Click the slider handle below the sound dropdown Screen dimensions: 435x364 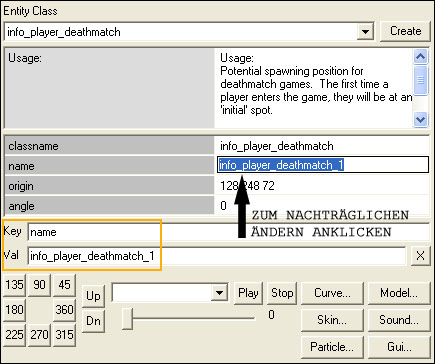[x=127, y=318]
